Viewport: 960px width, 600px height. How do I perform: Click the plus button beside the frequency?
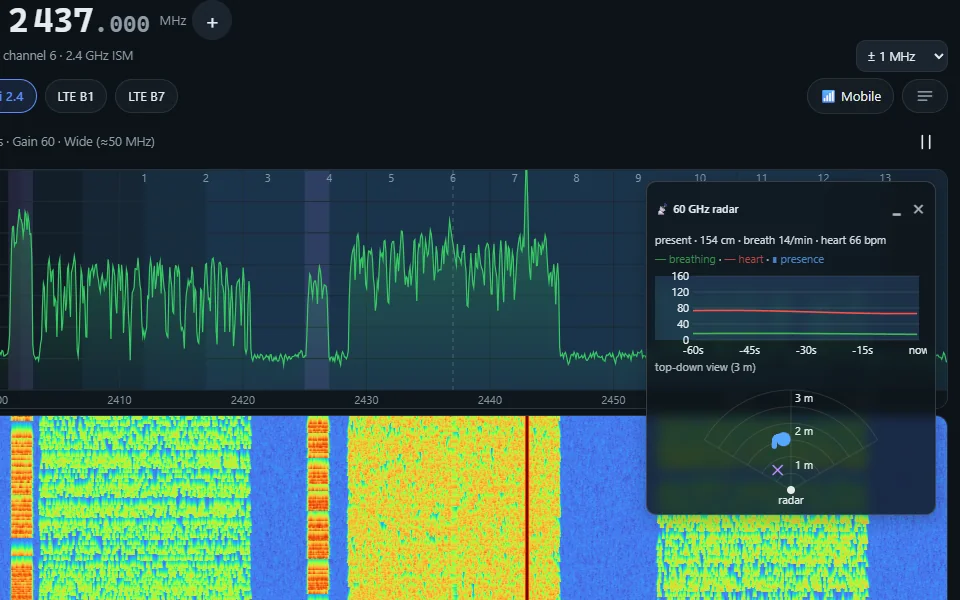tap(212, 22)
